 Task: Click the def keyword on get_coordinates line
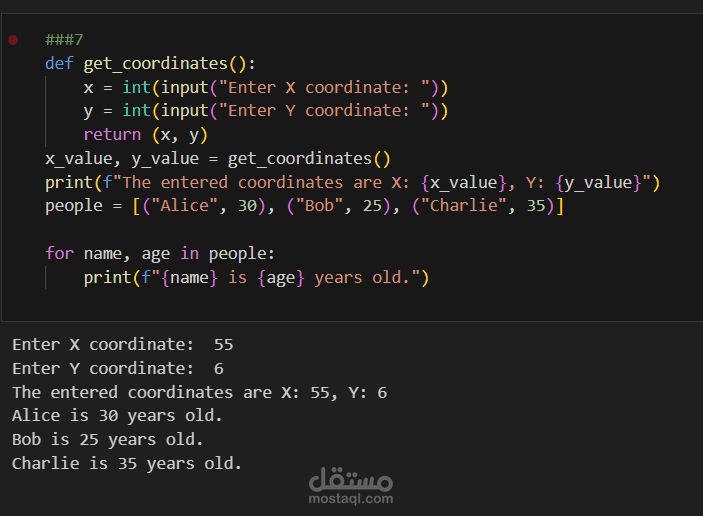(59, 63)
